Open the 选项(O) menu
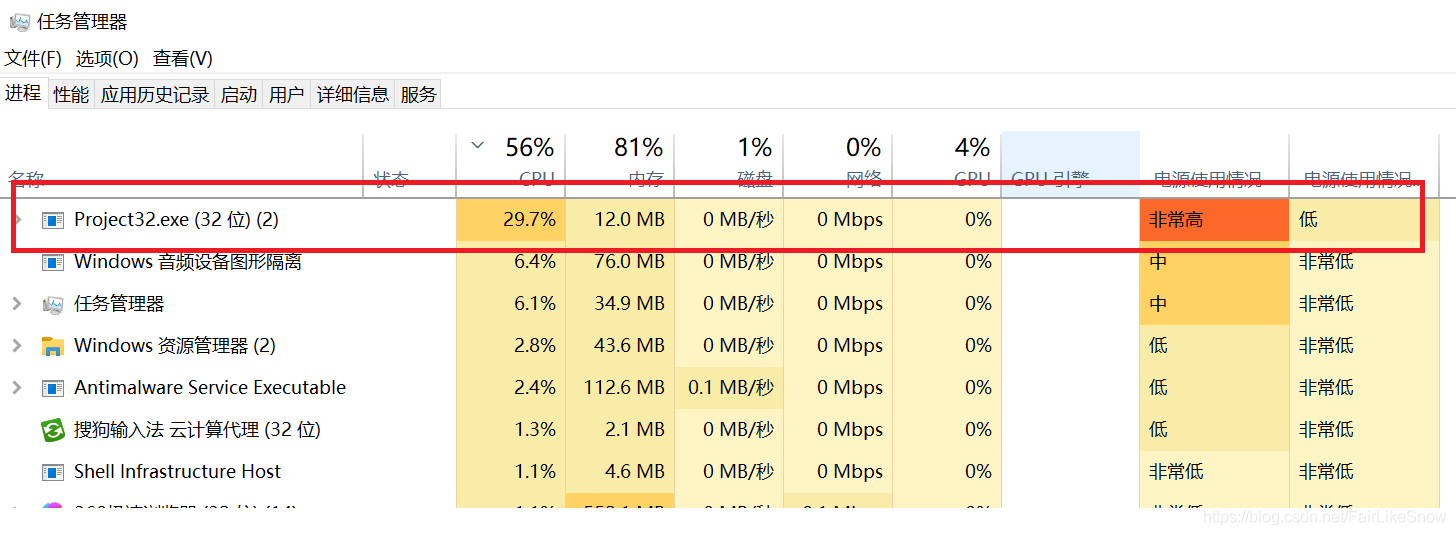This screenshot has height=535, width=1456. [107, 59]
